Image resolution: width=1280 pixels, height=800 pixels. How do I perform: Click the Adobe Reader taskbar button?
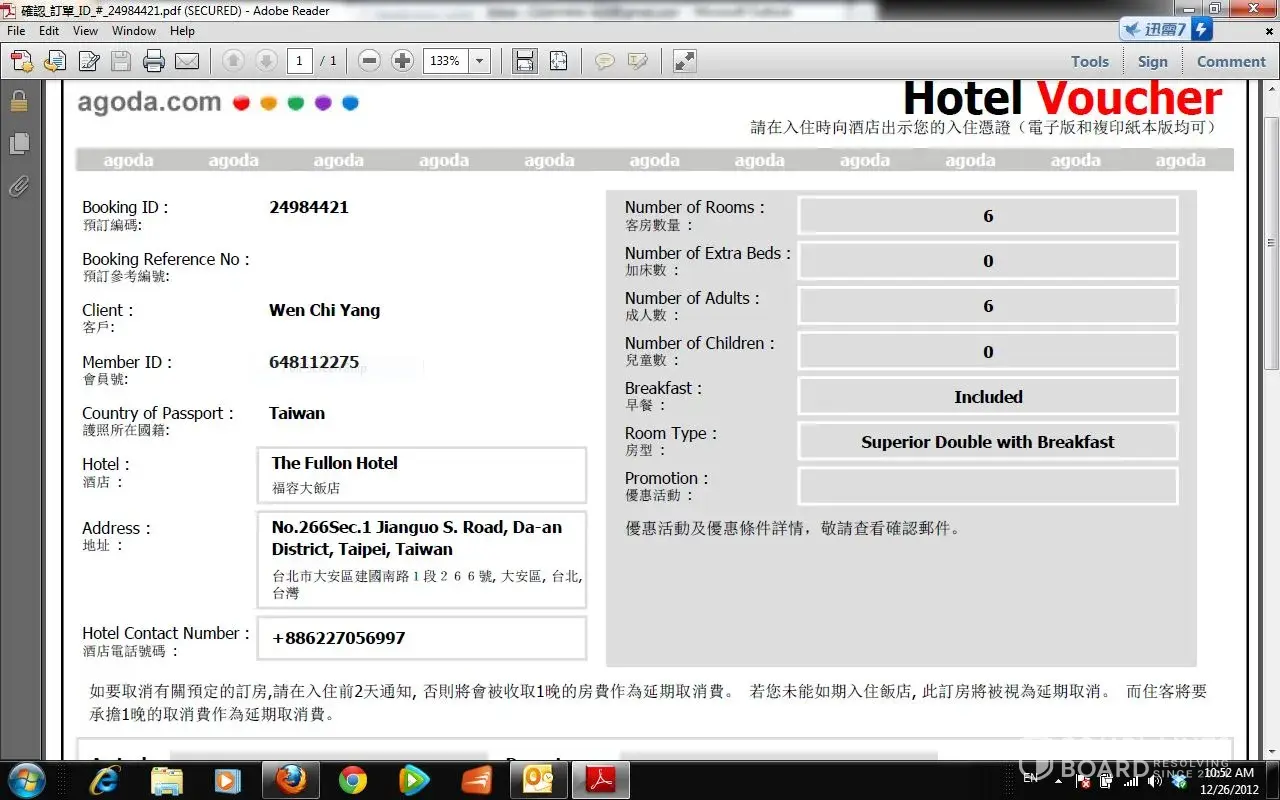[x=600, y=780]
